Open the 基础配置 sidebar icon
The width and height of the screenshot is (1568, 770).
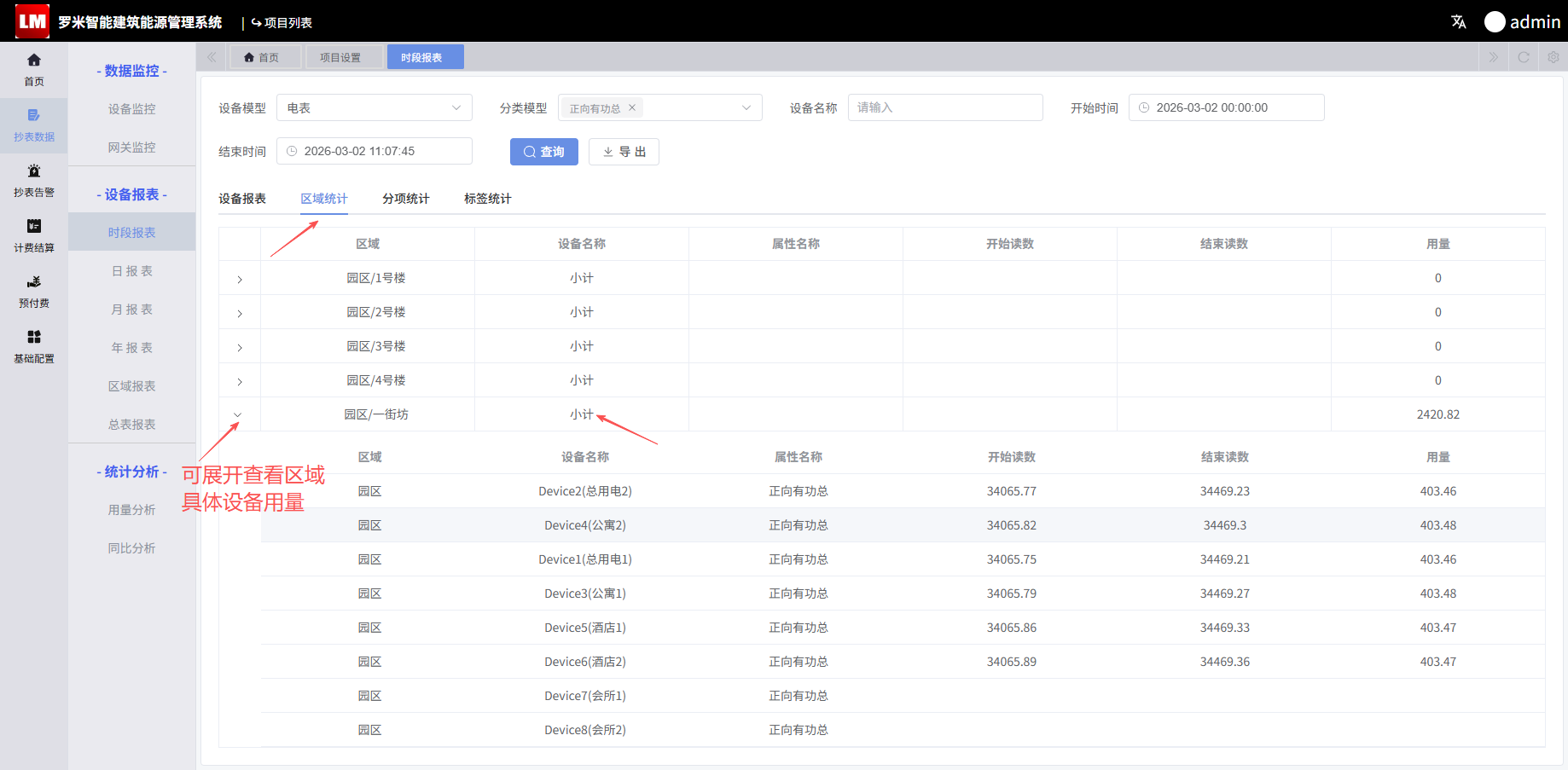(x=34, y=346)
